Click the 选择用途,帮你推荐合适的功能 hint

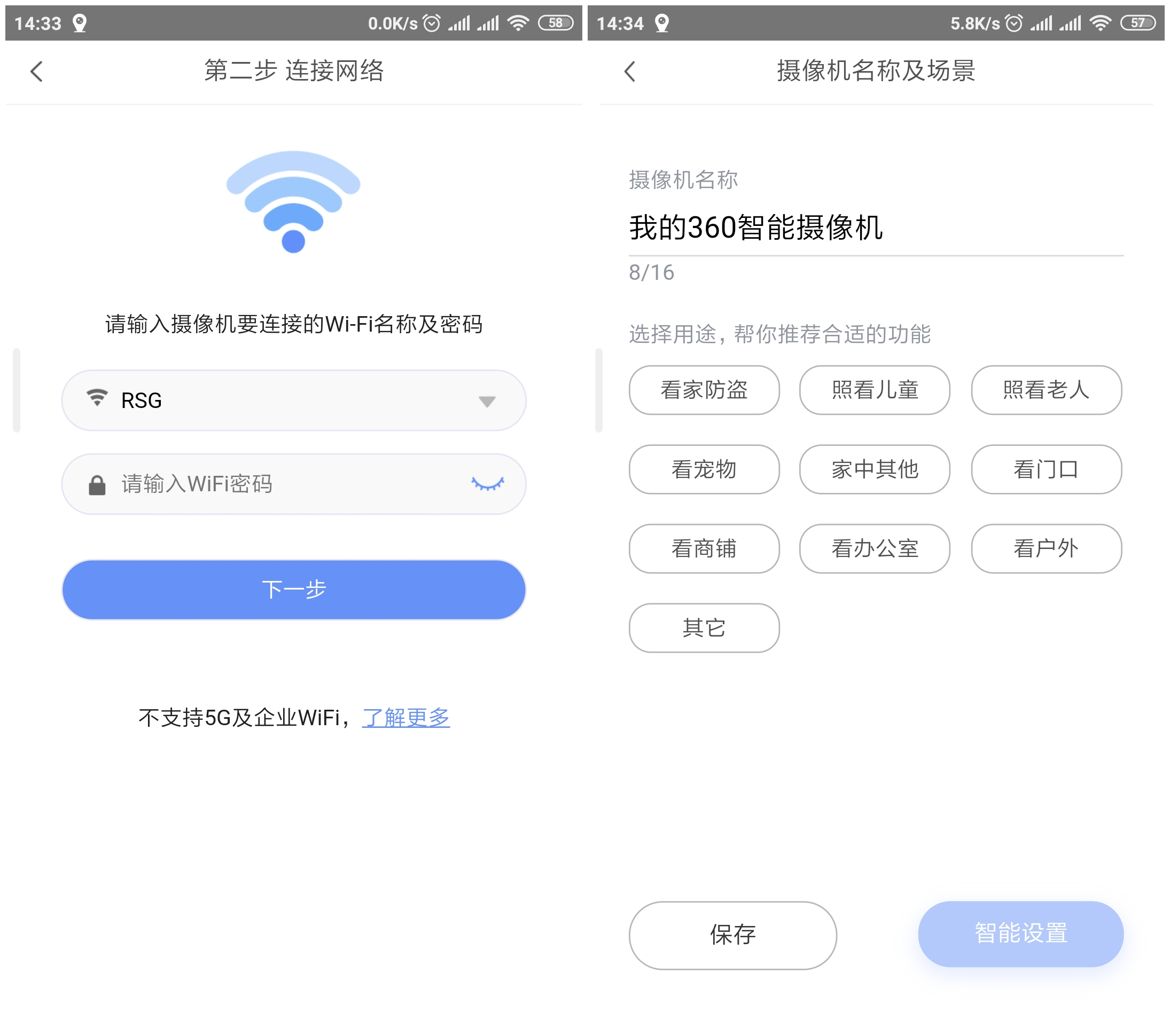pos(779,334)
